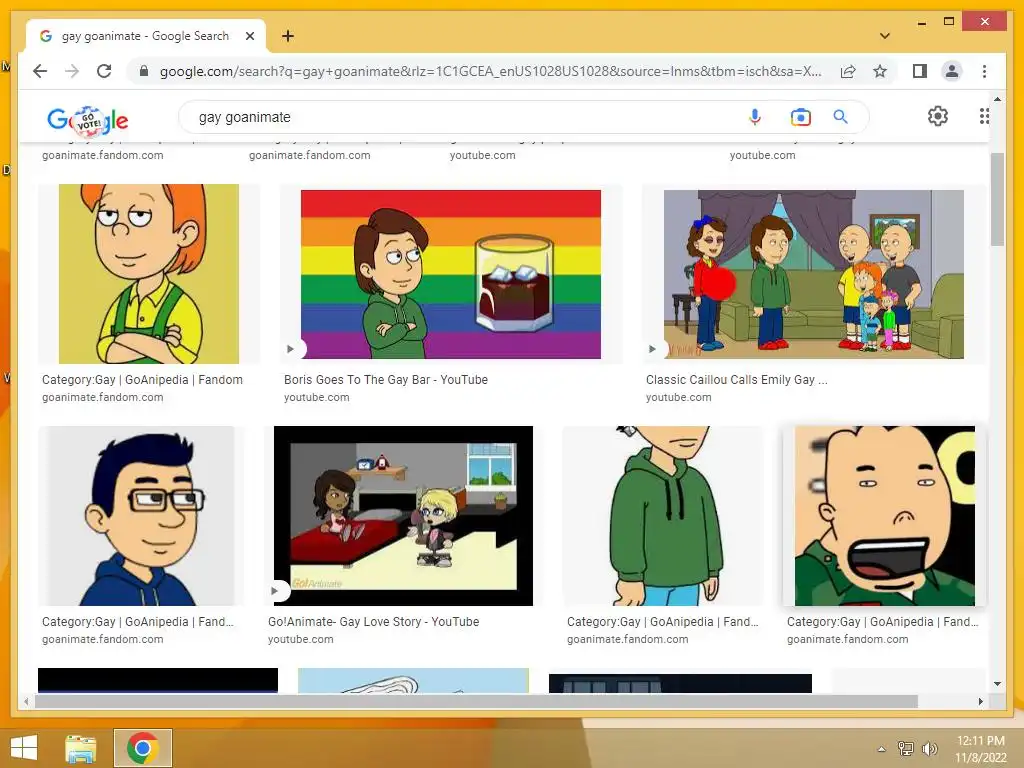Open orange-haired character thumbnail
This screenshot has height=768, width=1024.
(x=149, y=274)
